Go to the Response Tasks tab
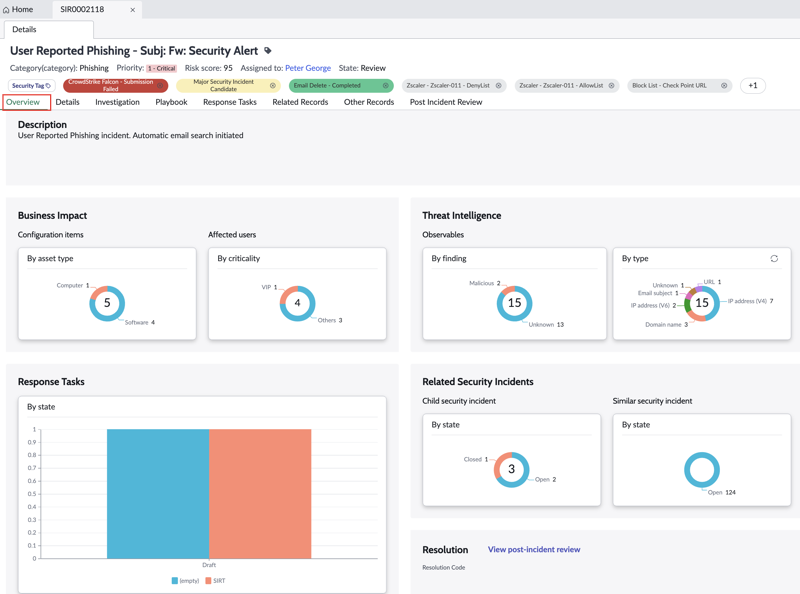800x594 pixels. click(230, 102)
